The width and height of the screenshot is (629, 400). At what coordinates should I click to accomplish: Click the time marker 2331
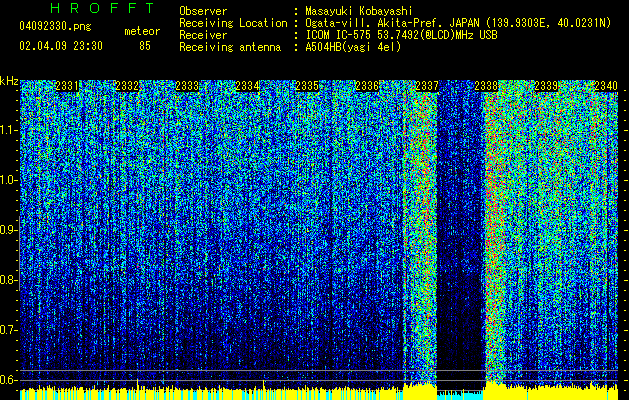67,86
